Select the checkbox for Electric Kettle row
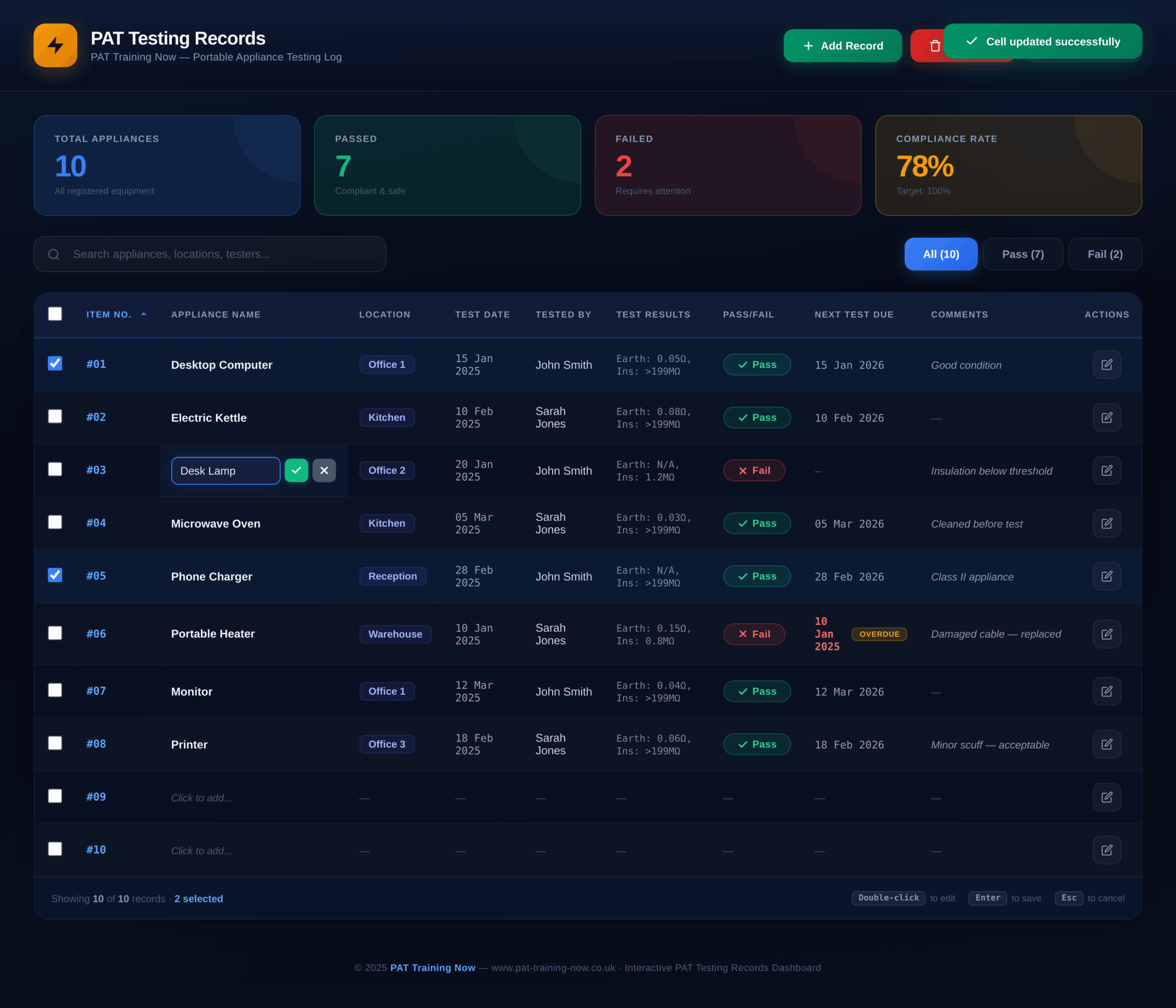The image size is (1176, 1008). pyautogui.click(x=55, y=417)
